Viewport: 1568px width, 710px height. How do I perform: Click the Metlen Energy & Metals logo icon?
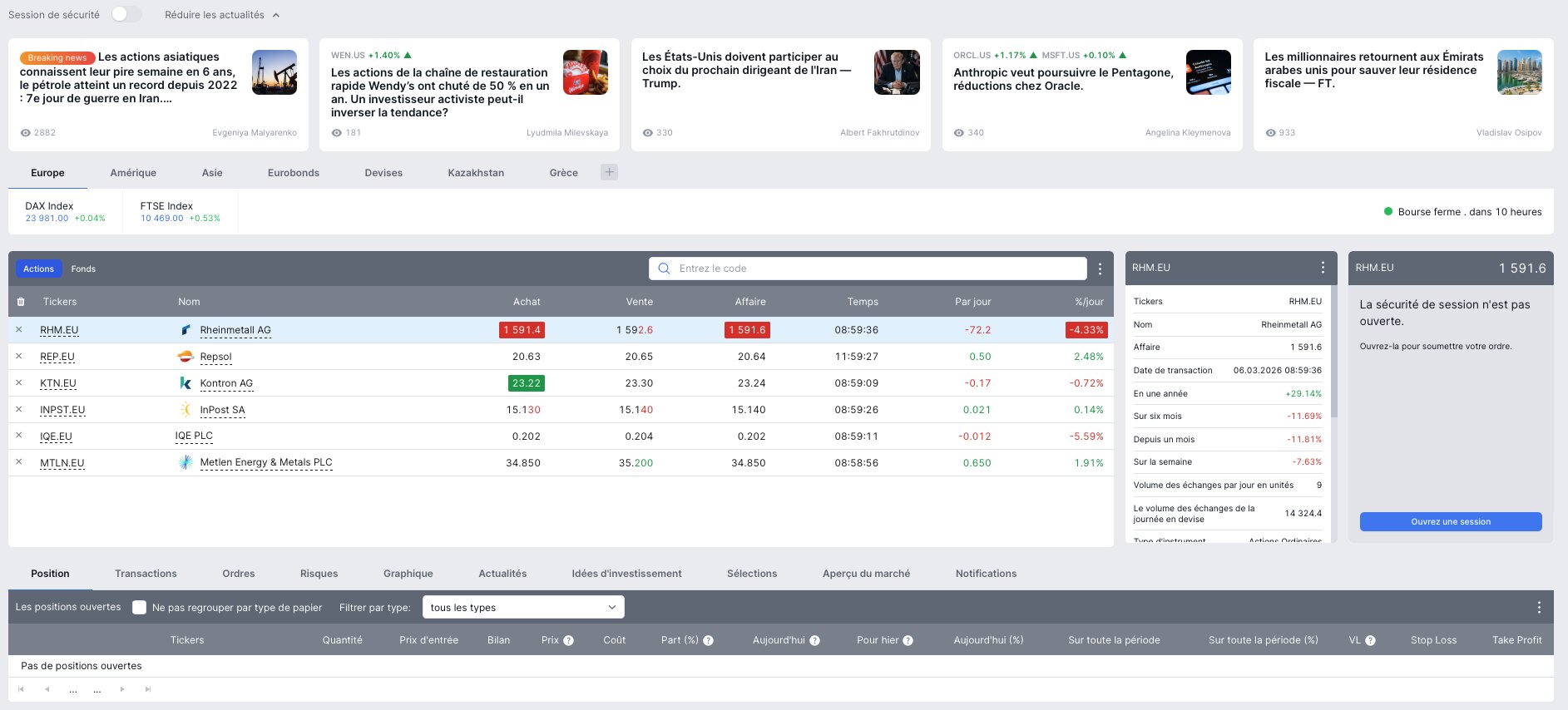pyautogui.click(x=185, y=462)
